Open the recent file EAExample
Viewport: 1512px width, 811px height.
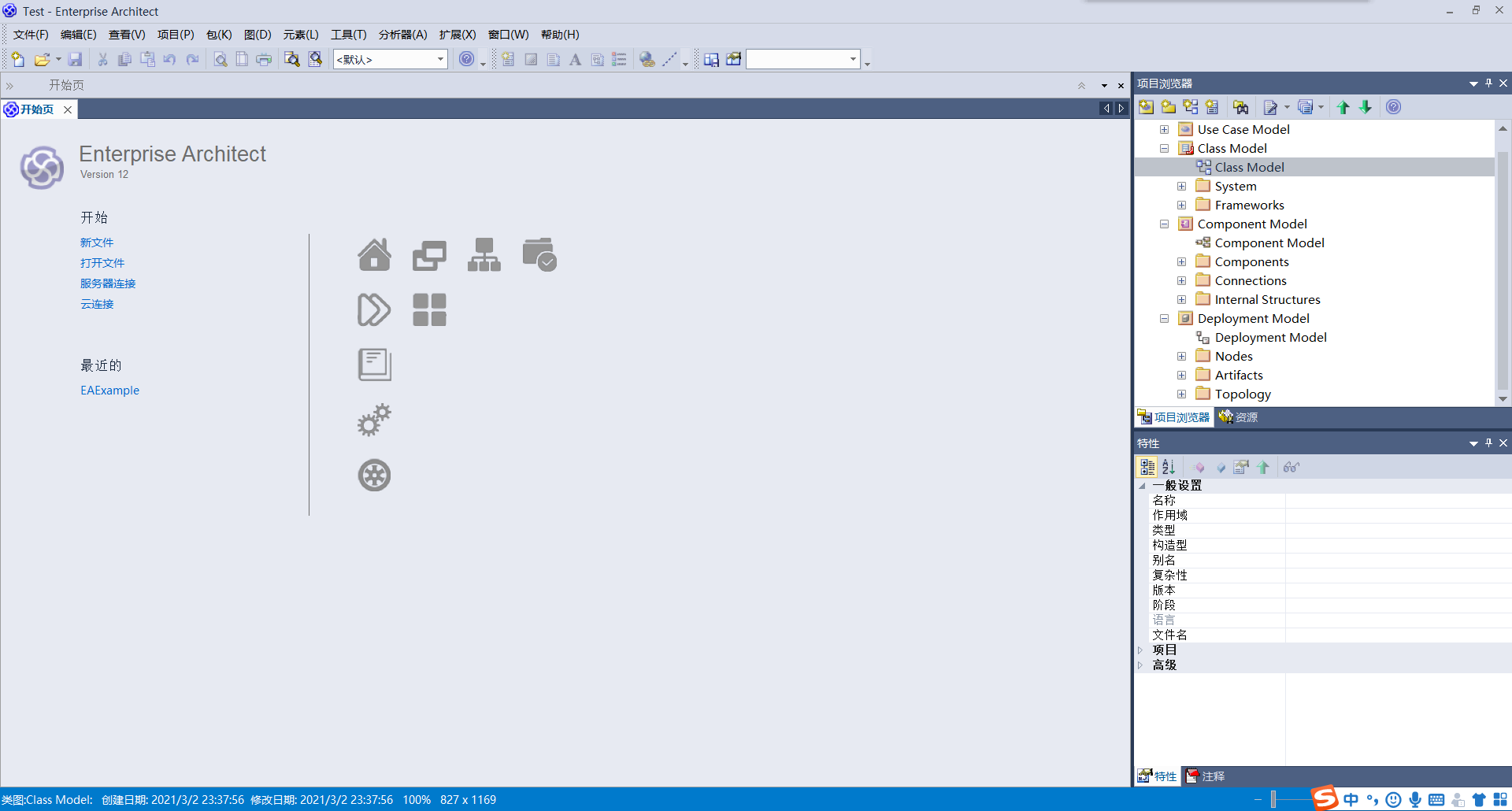[109, 391]
